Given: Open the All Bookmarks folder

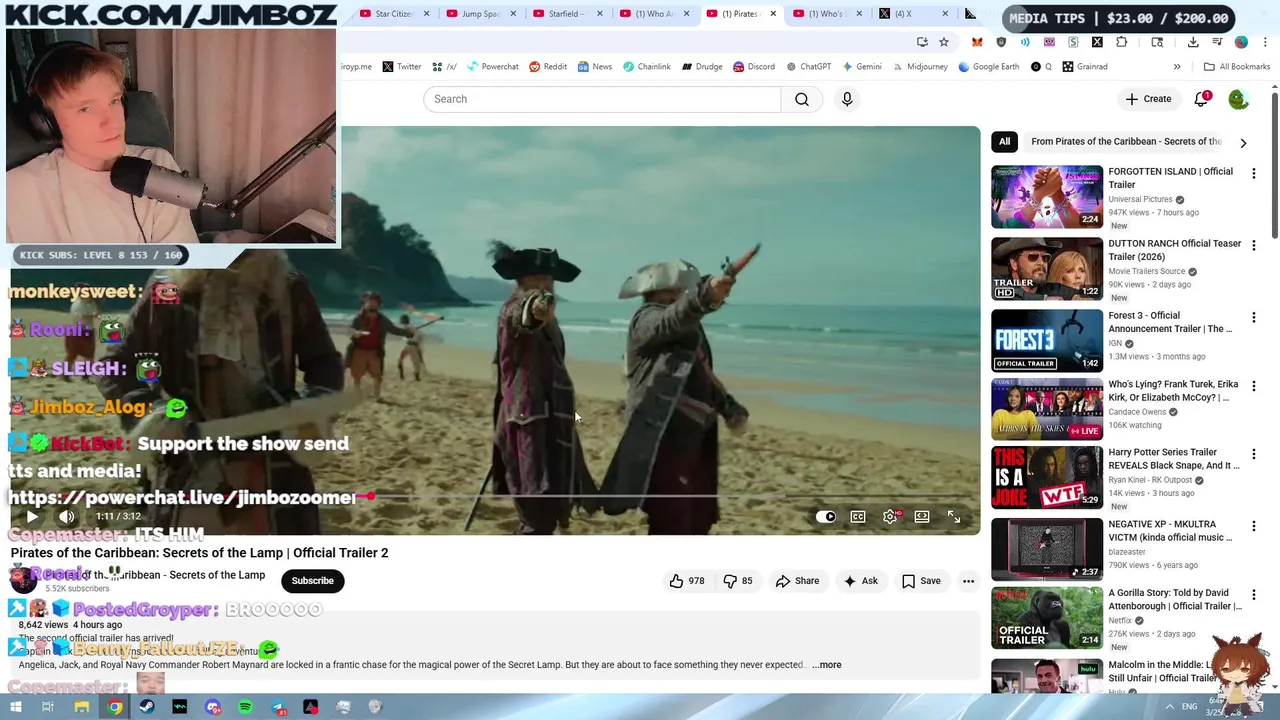Looking at the screenshot, I should (1236, 67).
